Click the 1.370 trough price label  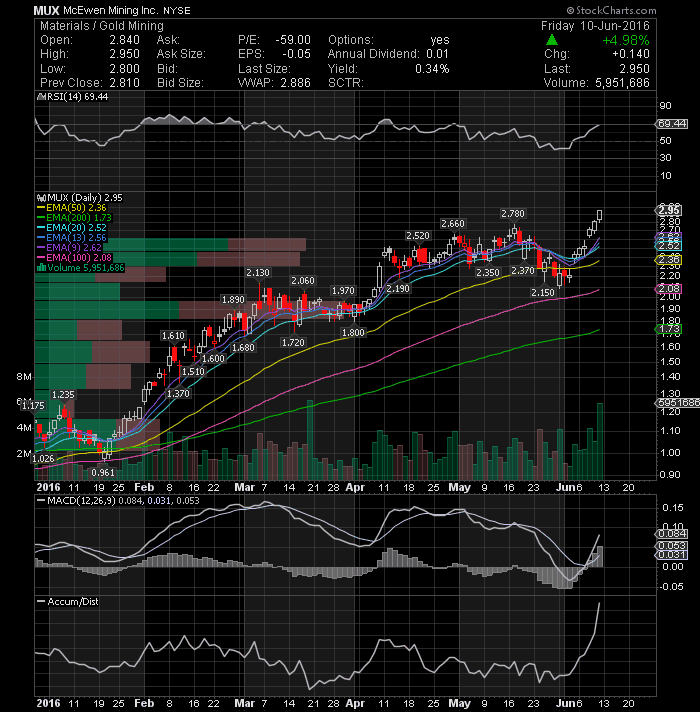[178, 394]
